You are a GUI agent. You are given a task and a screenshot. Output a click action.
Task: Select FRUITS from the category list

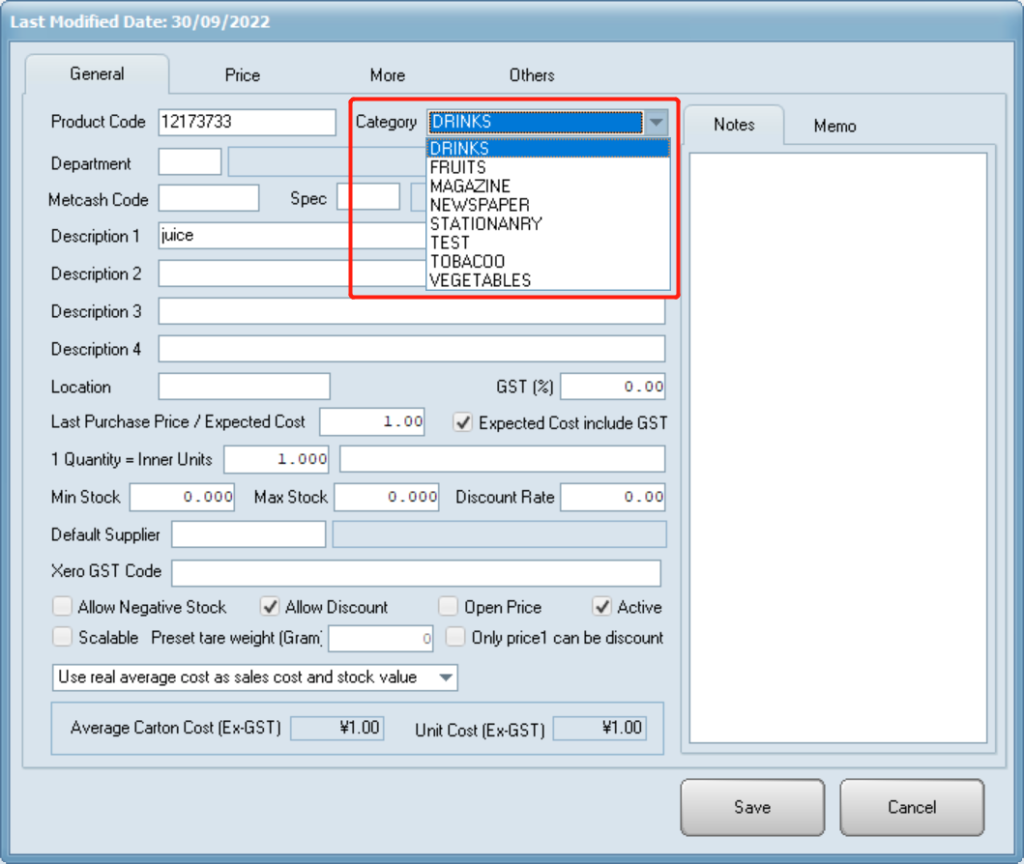(x=458, y=167)
